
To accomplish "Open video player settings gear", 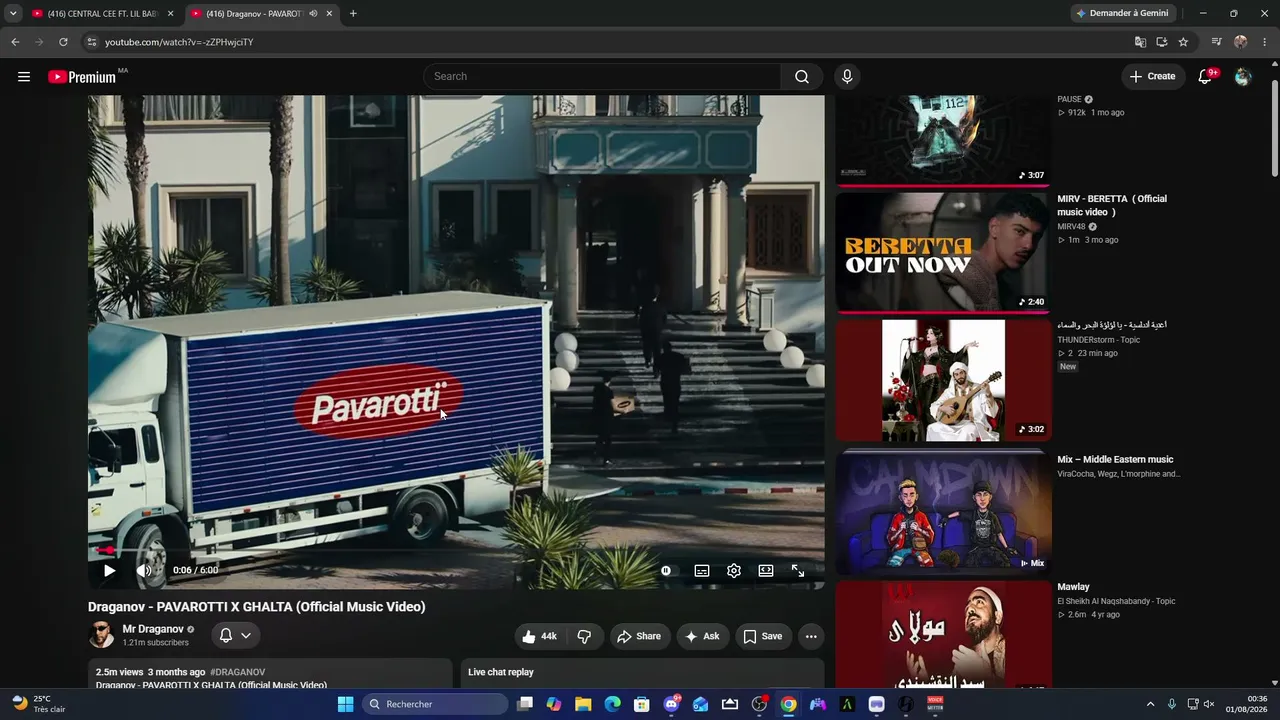I will tap(734, 570).
